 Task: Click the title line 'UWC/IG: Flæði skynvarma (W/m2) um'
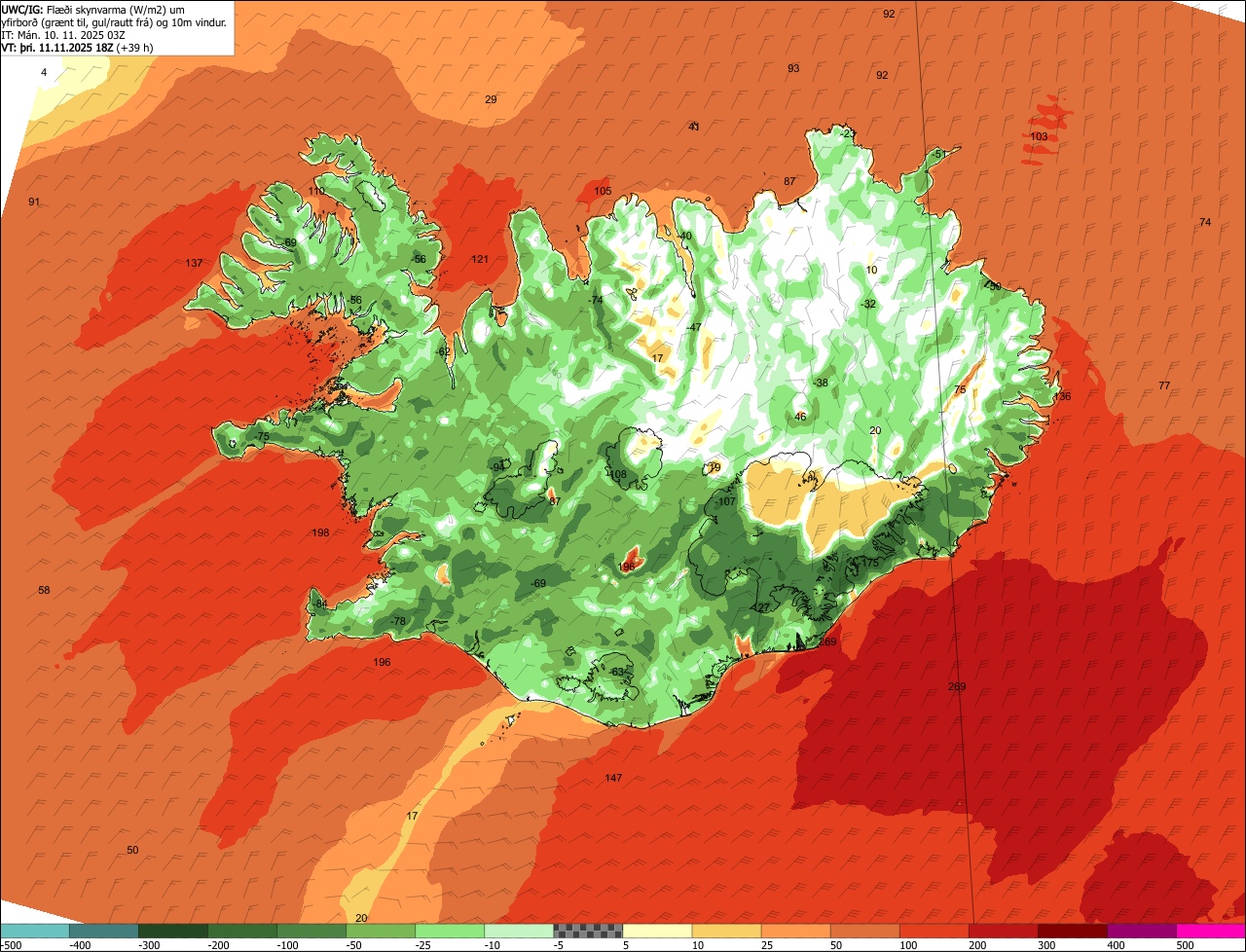tap(93, 10)
